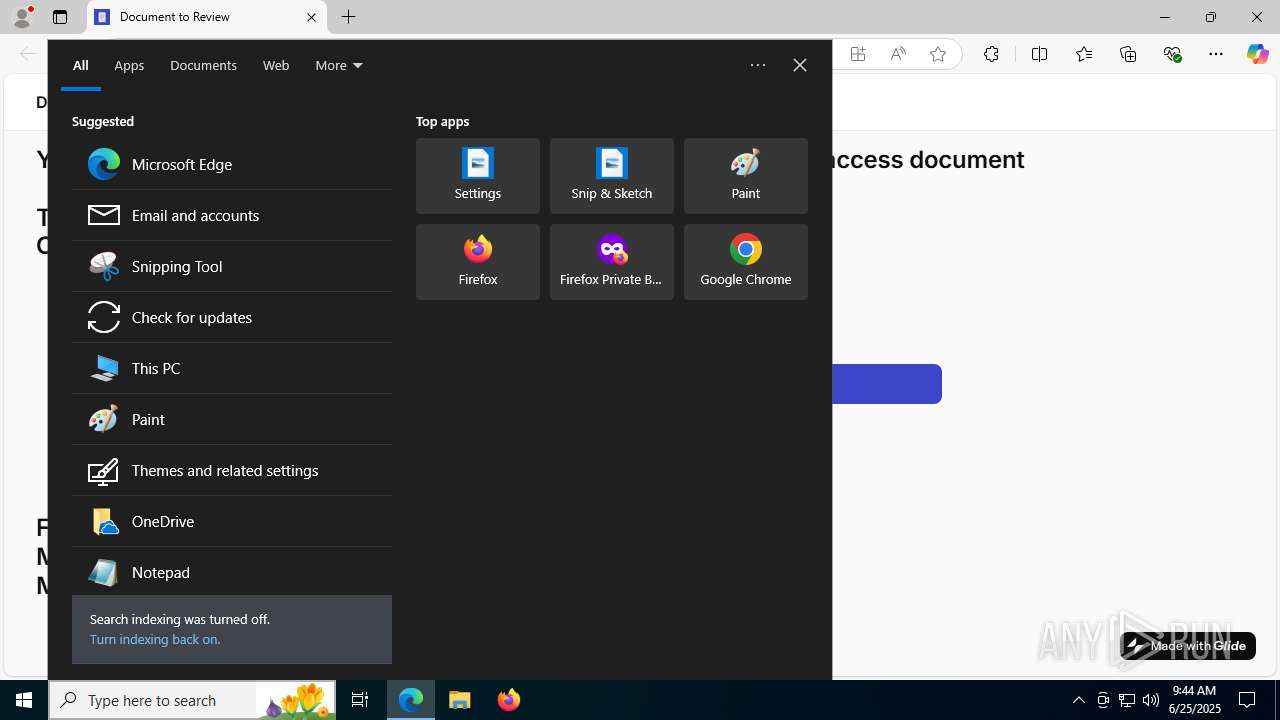Open Copilot sidebar in Edge
The image size is (1280, 720).
coord(1257,54)
